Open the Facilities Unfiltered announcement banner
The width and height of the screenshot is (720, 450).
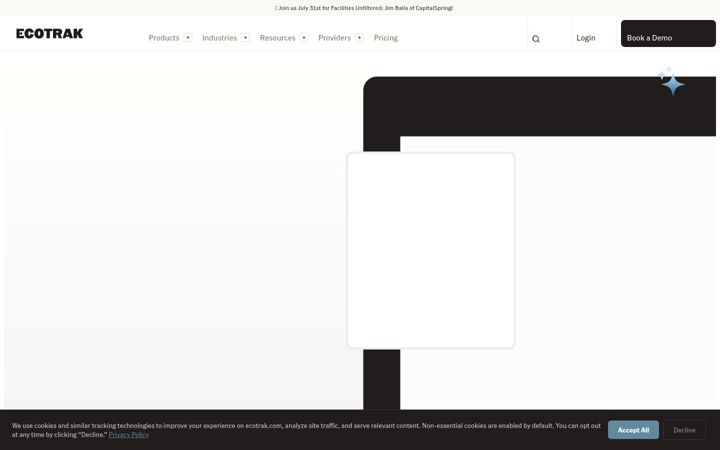(x=364, y=8)
